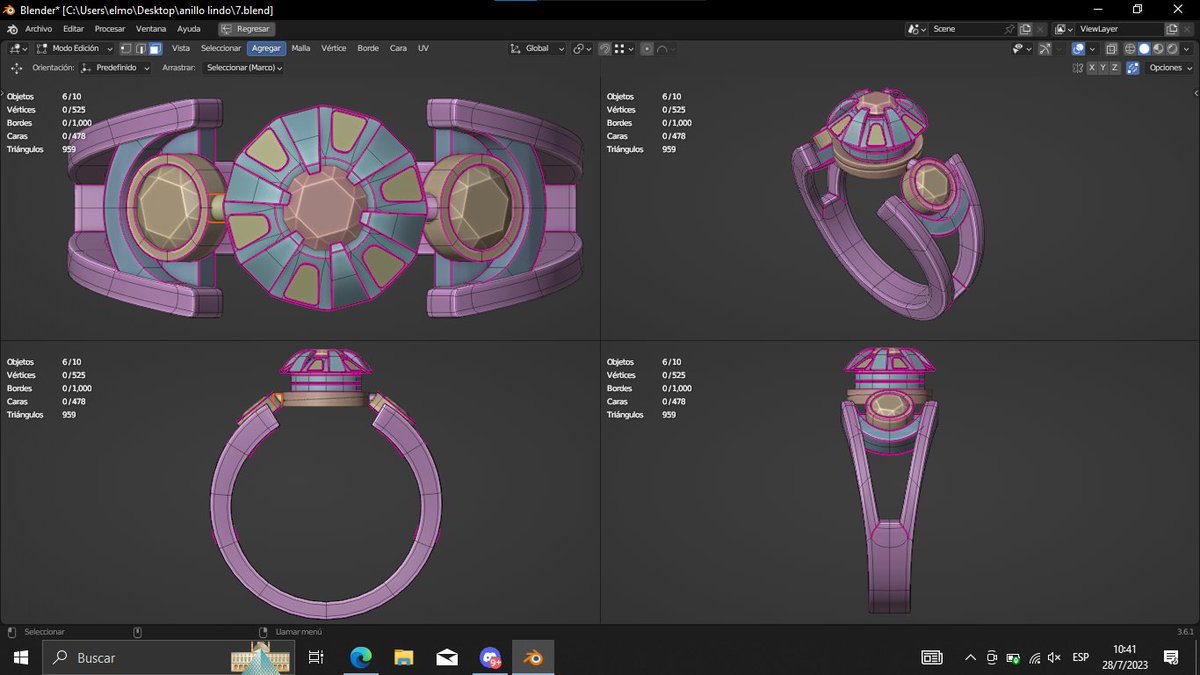This screenshot has width=1200, height=675.
Task: Open the pivot point dropdown
Action: 582,48
